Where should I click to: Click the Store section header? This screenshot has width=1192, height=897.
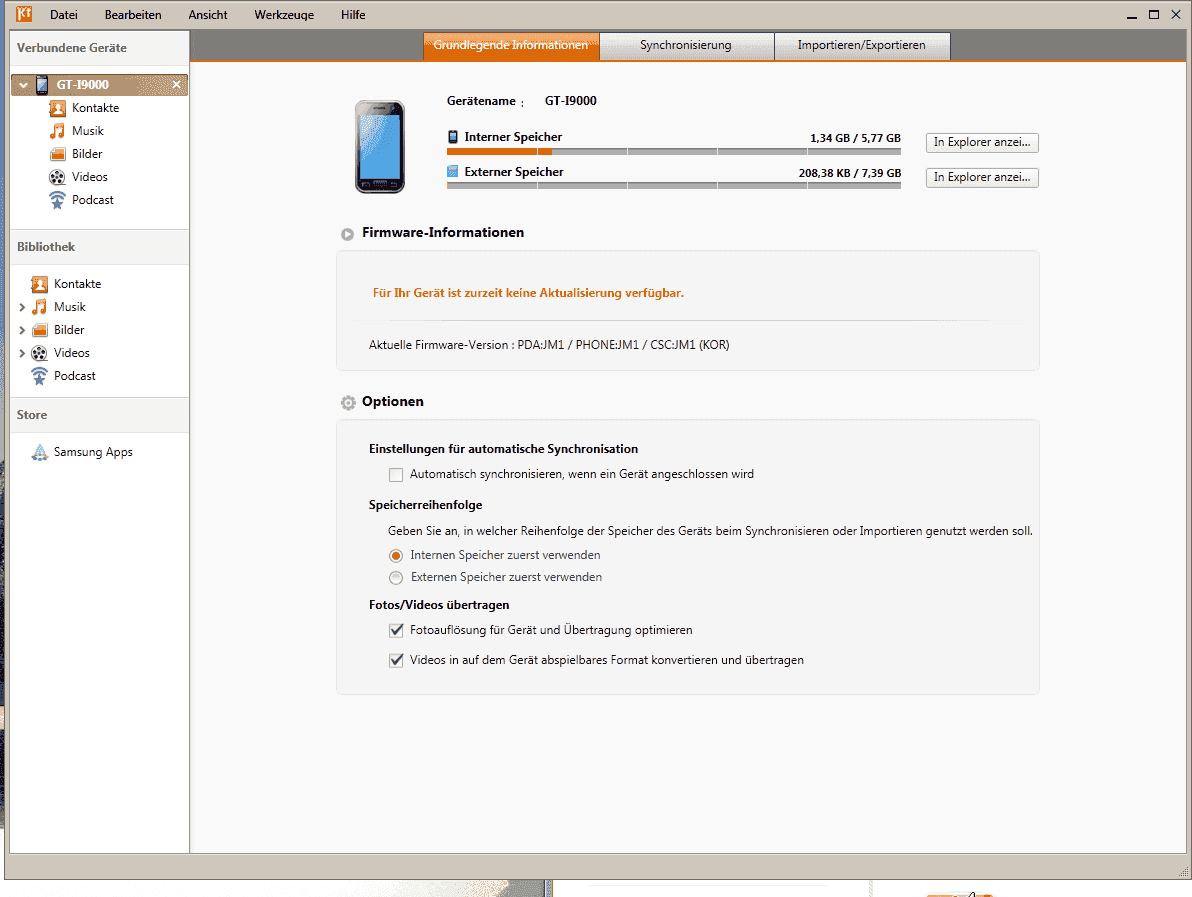(100, 415)
